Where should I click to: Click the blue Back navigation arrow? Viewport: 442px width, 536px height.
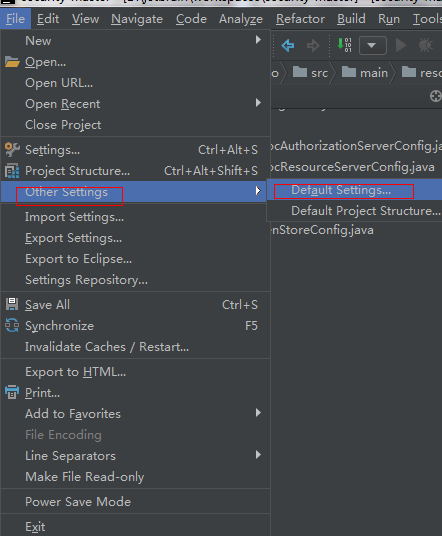pos(287,45)
